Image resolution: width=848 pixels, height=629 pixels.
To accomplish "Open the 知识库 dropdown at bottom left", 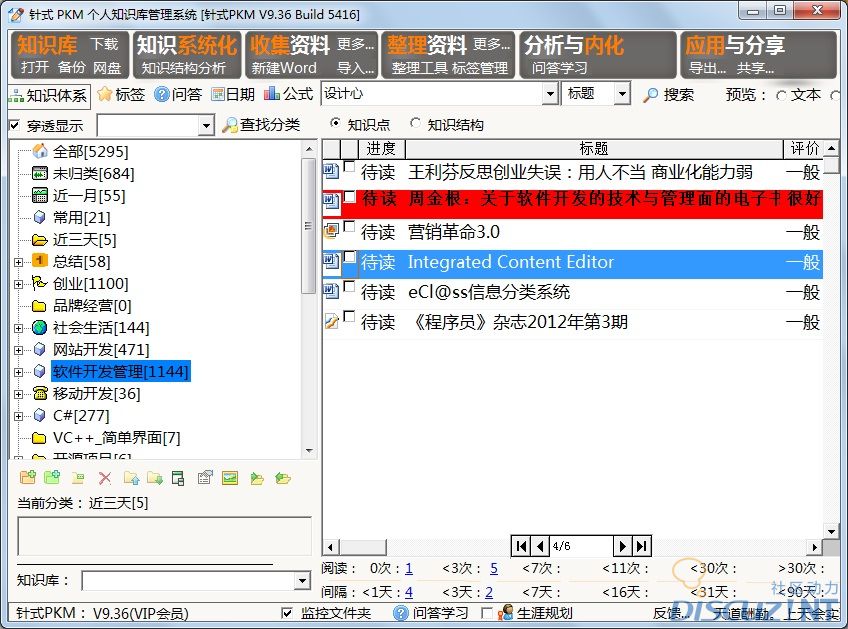I will (302, 582).
